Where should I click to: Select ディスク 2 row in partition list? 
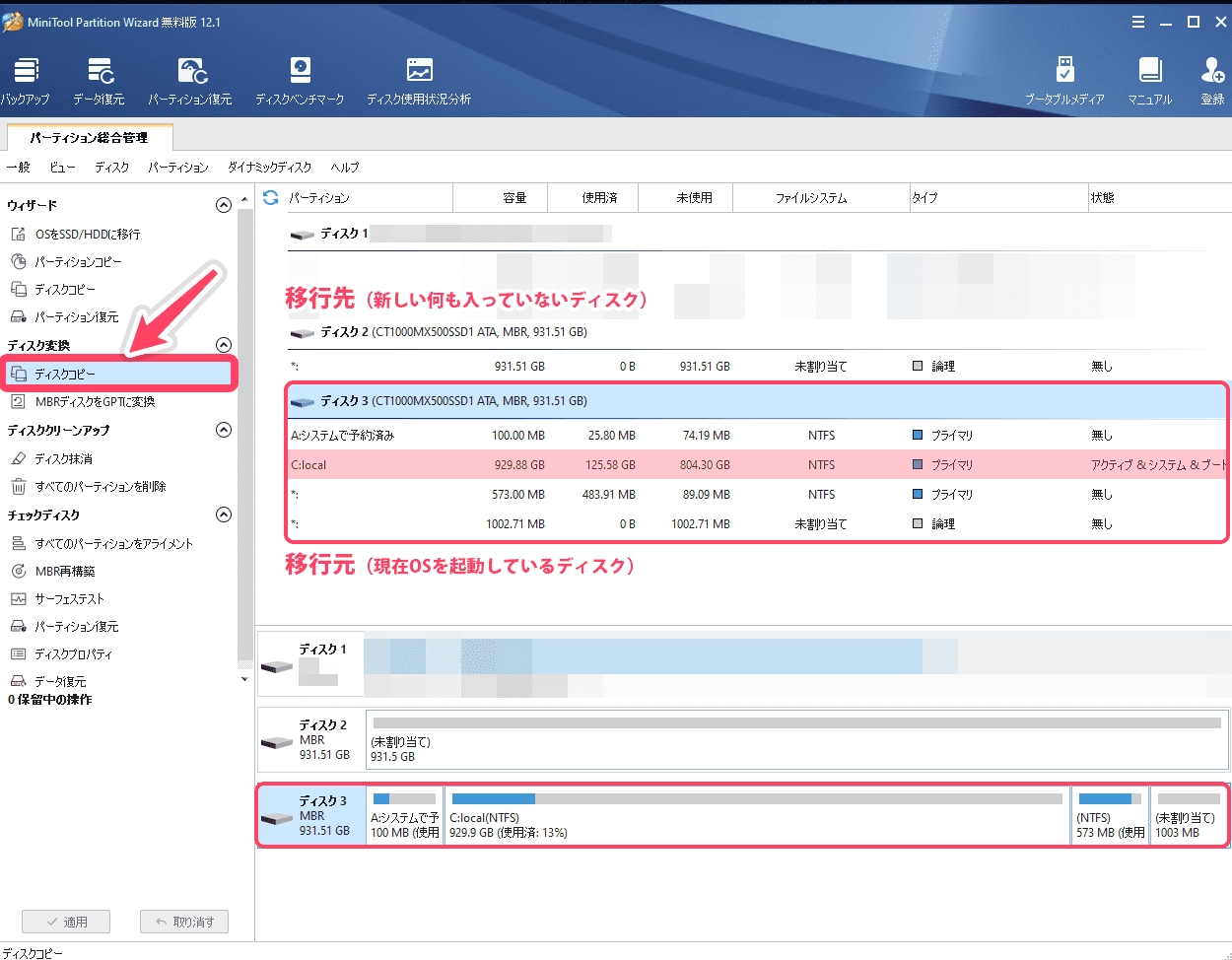point(759,332)
